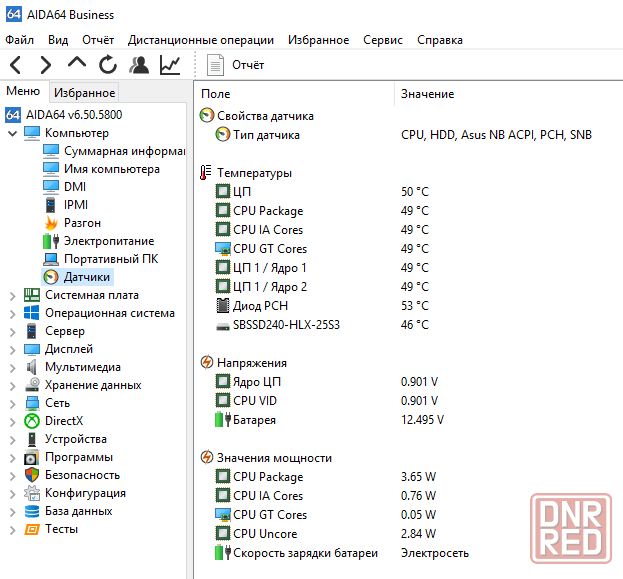The width and height of the screenshot is (623, 579).
Task: Go up one level with Up arrow
Action: [x=77, y=65]
